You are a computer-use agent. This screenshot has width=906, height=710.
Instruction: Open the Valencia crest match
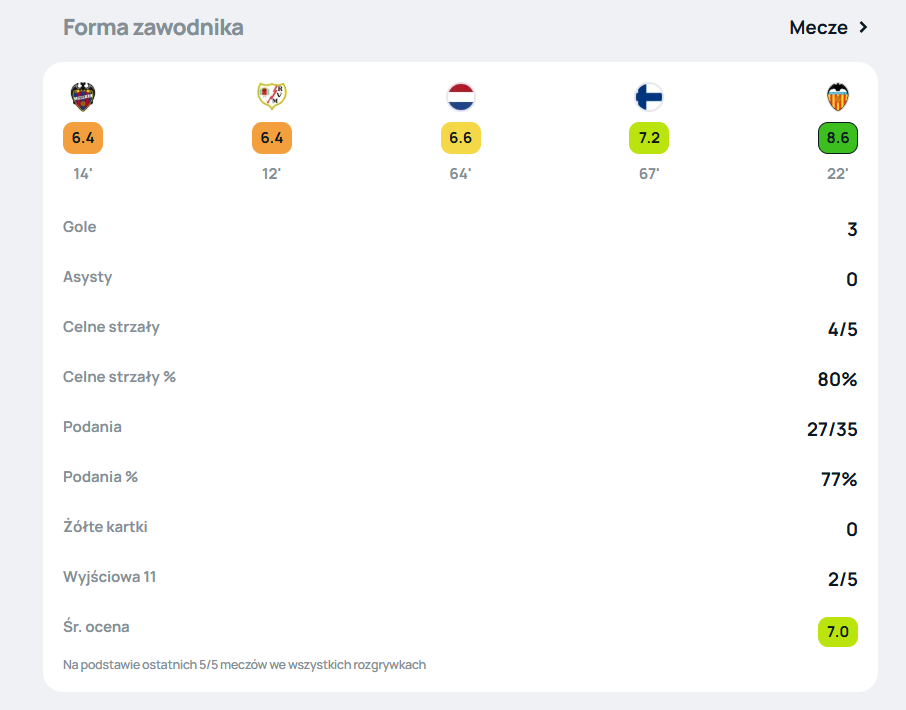click(837, 96)
